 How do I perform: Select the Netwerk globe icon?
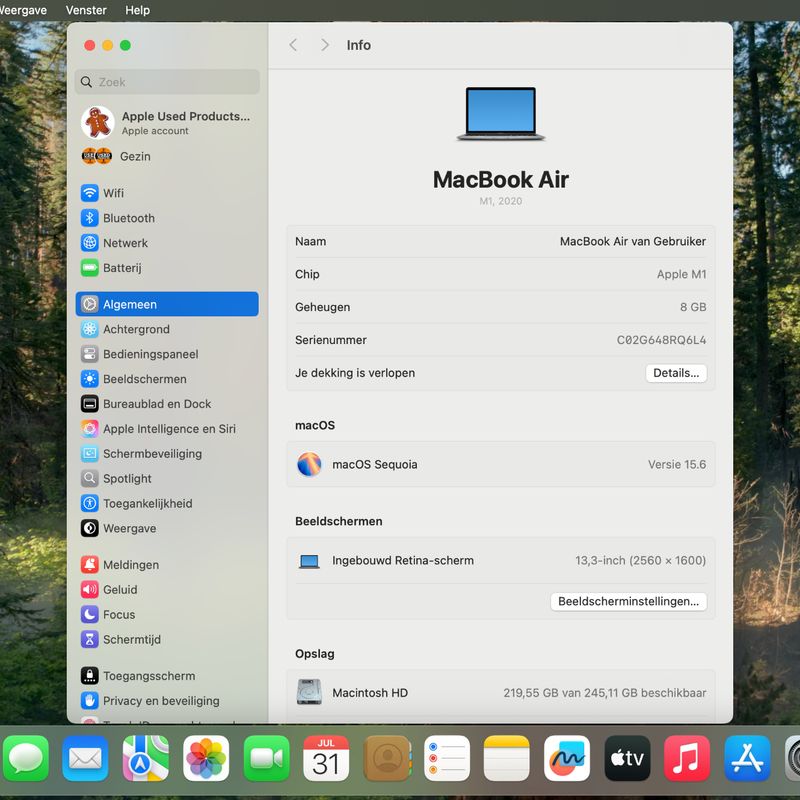coord(90,243)
